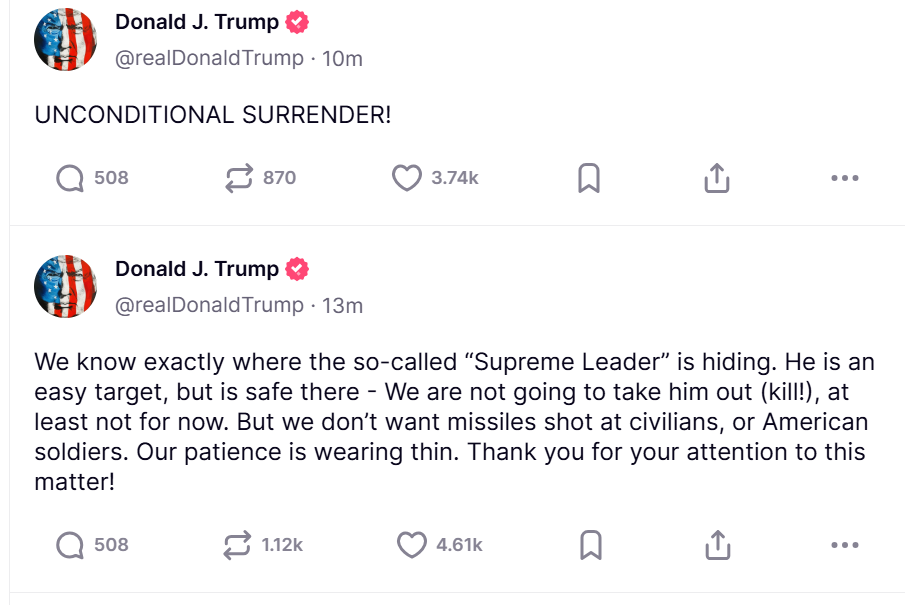
Task: Bookmark the Supreme Leader post
Action: click(590, 545)
